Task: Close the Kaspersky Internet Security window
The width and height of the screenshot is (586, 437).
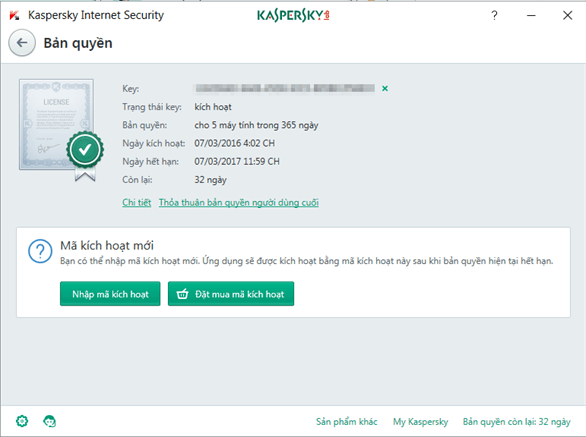Action: [x=567, y=15]
